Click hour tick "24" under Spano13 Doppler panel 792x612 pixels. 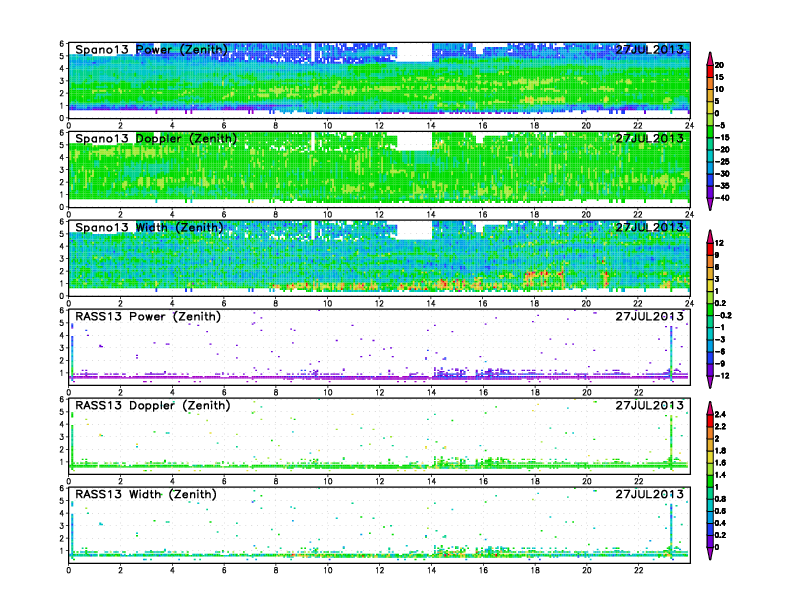tap(689, 215)
